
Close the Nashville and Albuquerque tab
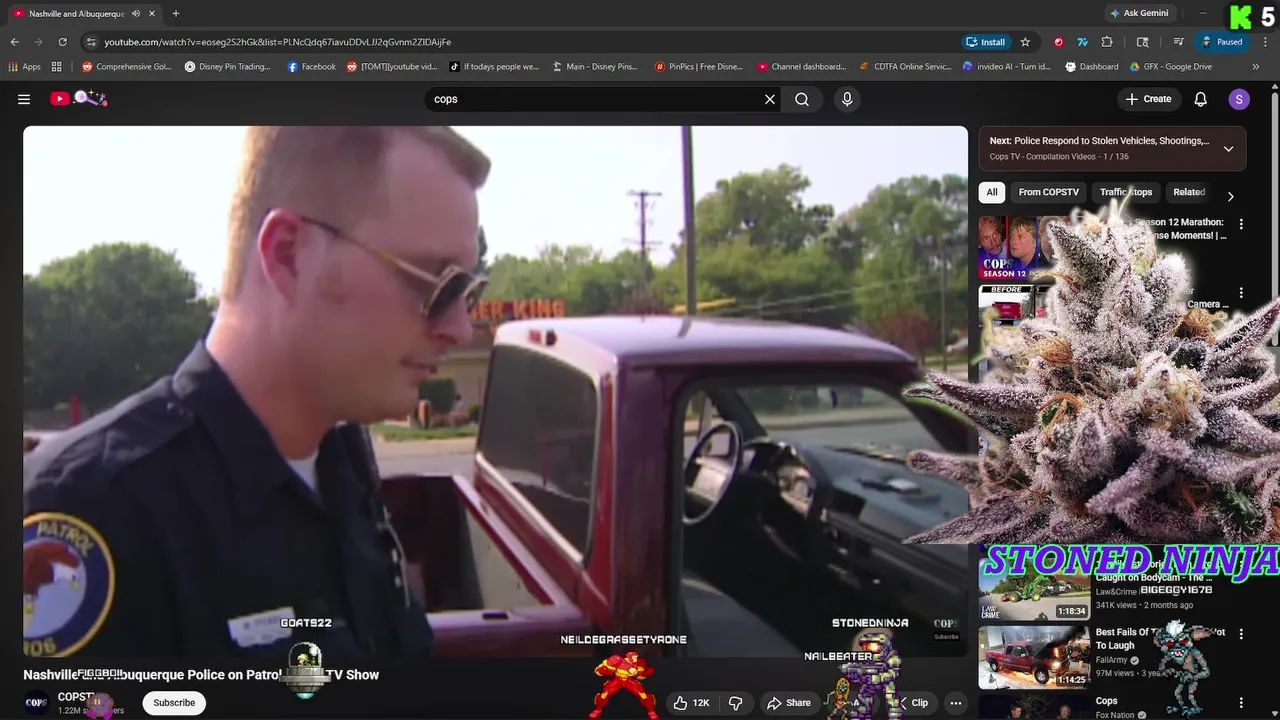point(152,13)
